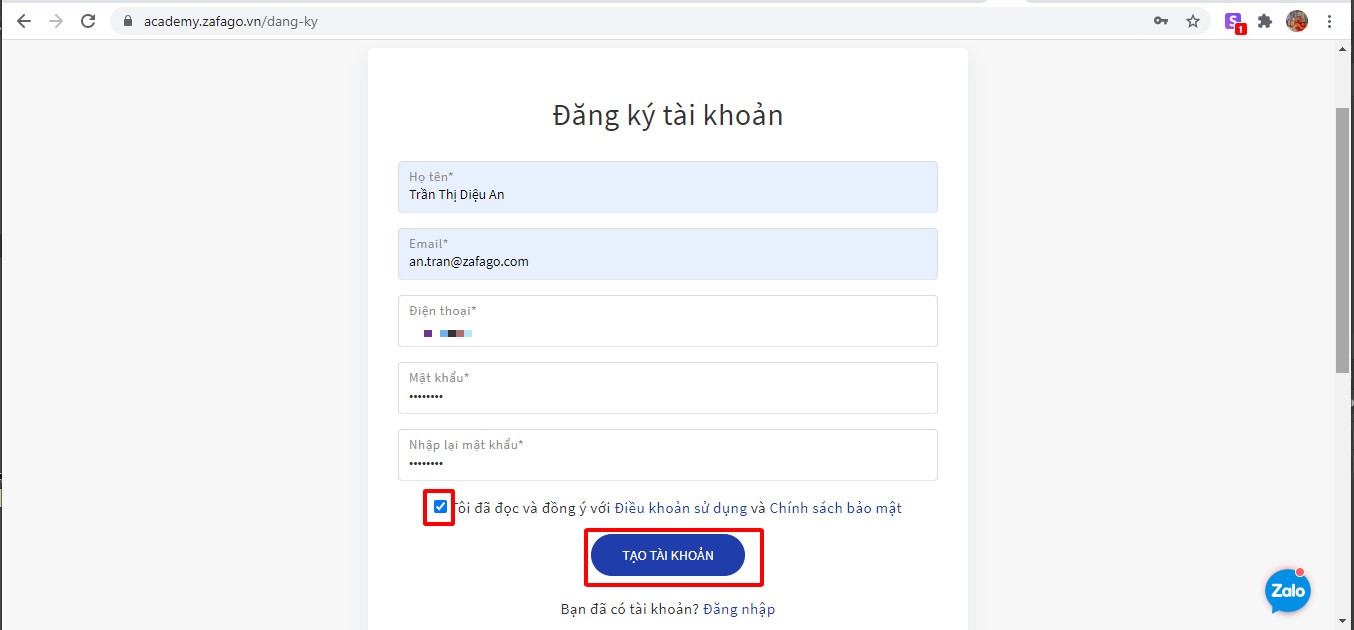Click the Chrome profile avatar

(x=1297, y=21)
